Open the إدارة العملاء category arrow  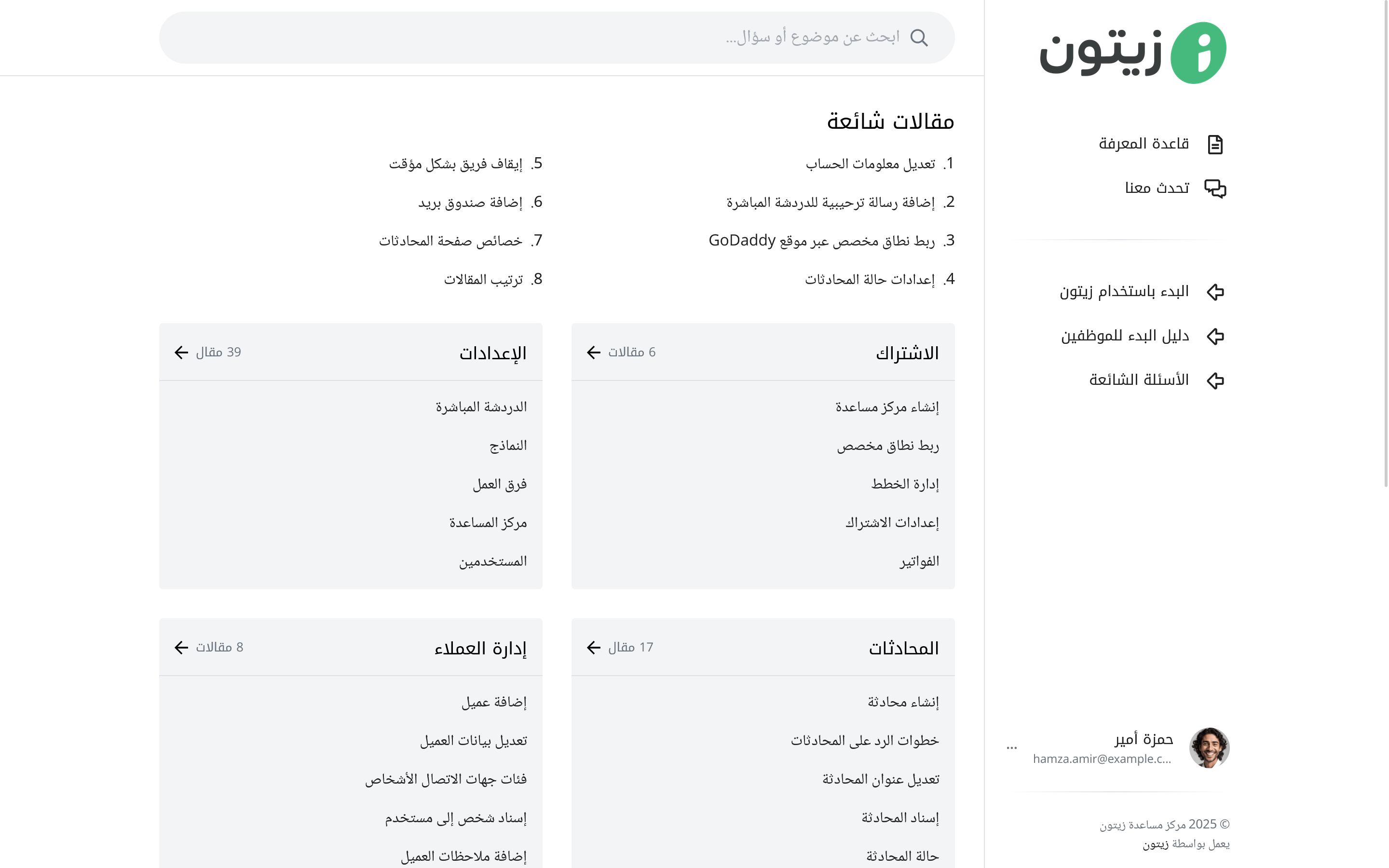(181, 648)
